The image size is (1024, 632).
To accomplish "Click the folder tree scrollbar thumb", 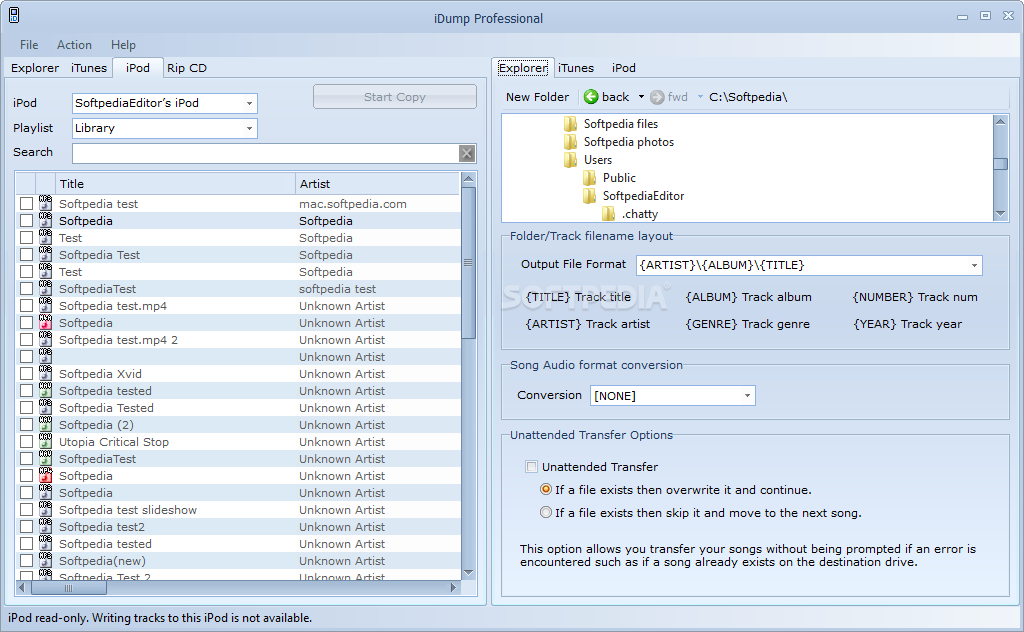I will [1000, 163].
